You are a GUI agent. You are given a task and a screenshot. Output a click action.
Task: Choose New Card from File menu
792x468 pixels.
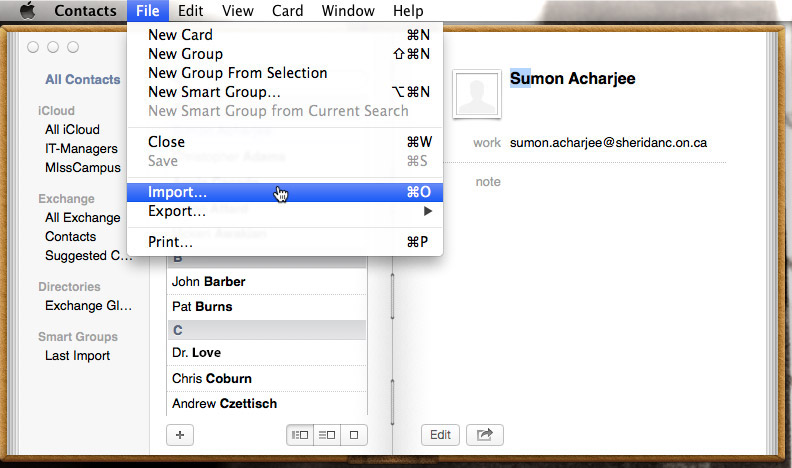285,35
